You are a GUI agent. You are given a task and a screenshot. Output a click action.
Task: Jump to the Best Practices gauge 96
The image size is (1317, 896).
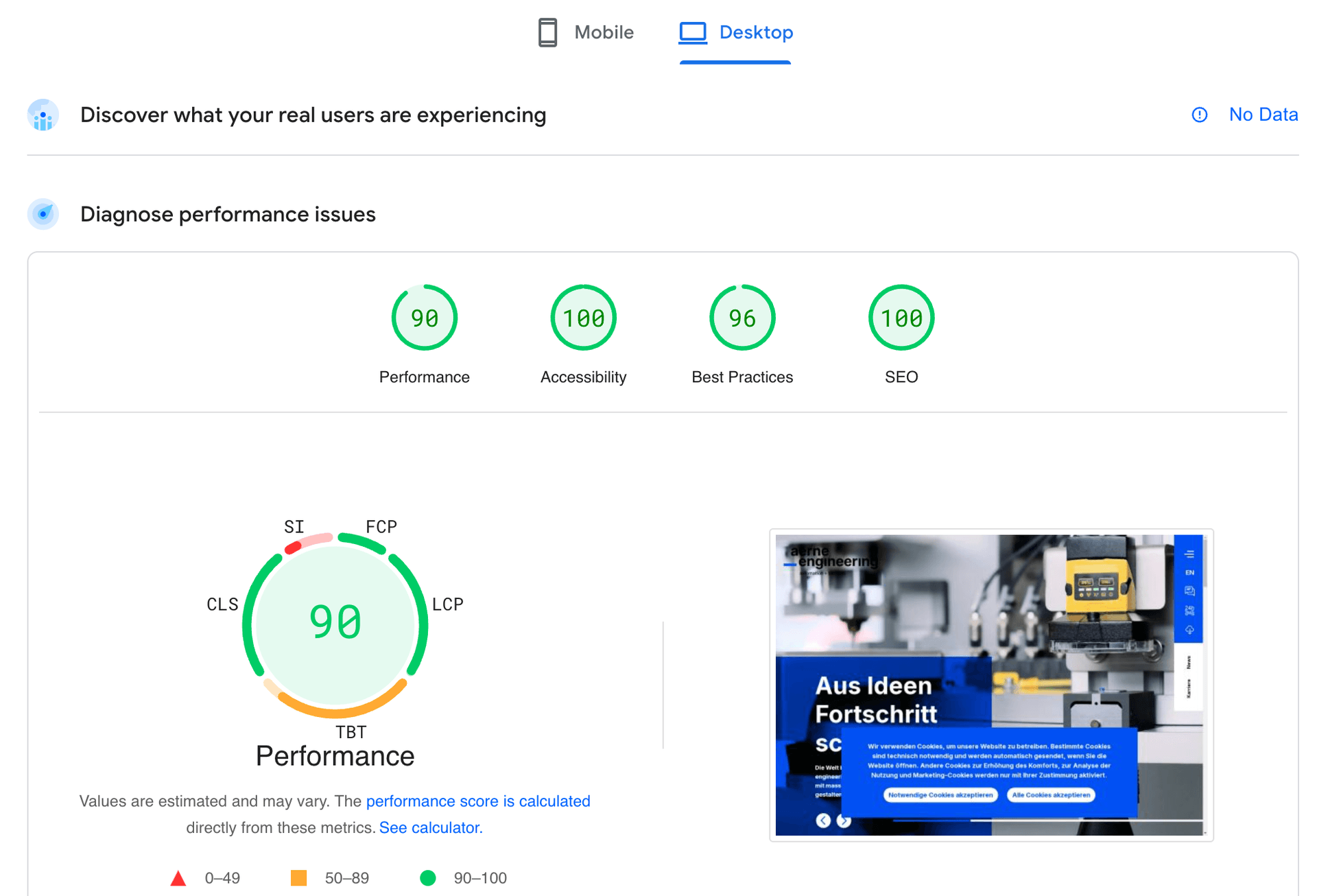[742, 318]
